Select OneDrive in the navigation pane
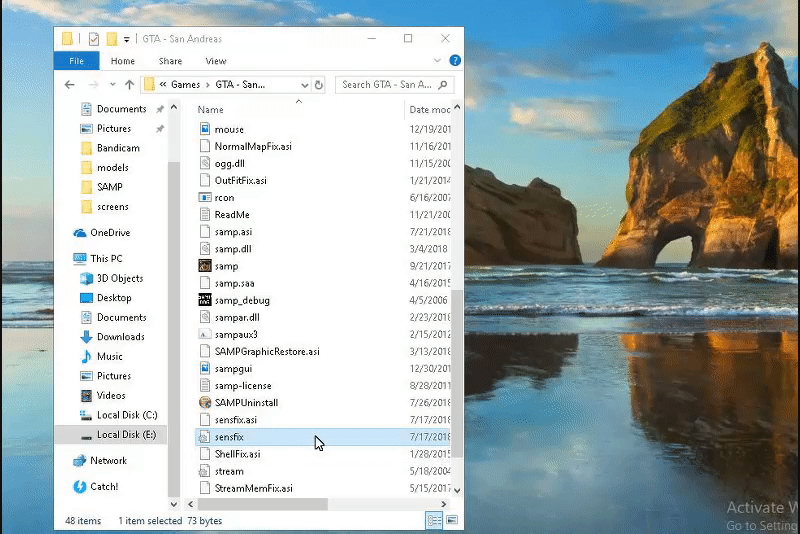This screenshot has height=534, width=800. (110, 233)
